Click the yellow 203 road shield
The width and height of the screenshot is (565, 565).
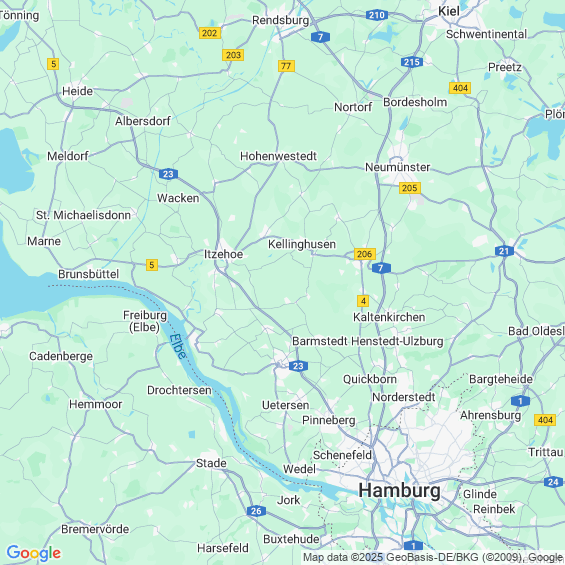(x=233, y=55)
